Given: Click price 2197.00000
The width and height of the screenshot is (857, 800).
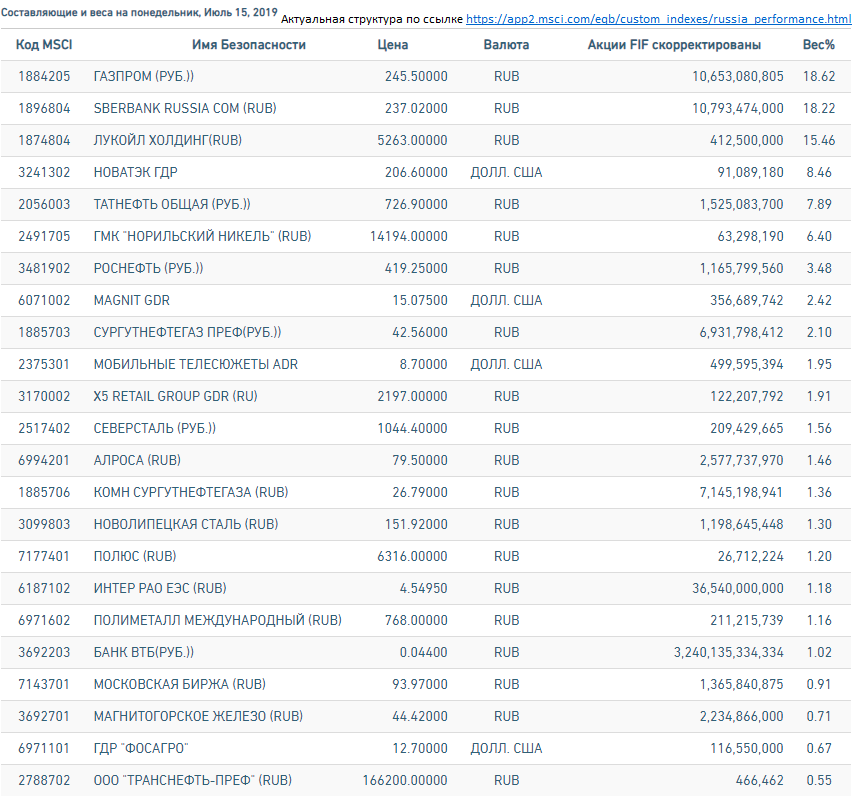Looking at the screenshot, I should pos(412,396).
